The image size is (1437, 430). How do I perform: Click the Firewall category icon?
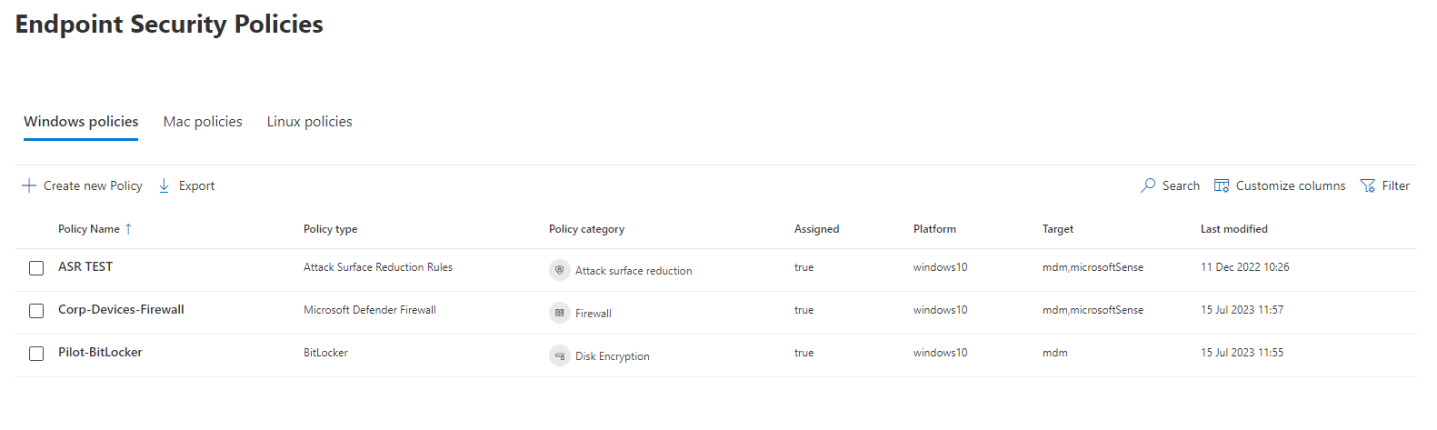coord(559,313)
